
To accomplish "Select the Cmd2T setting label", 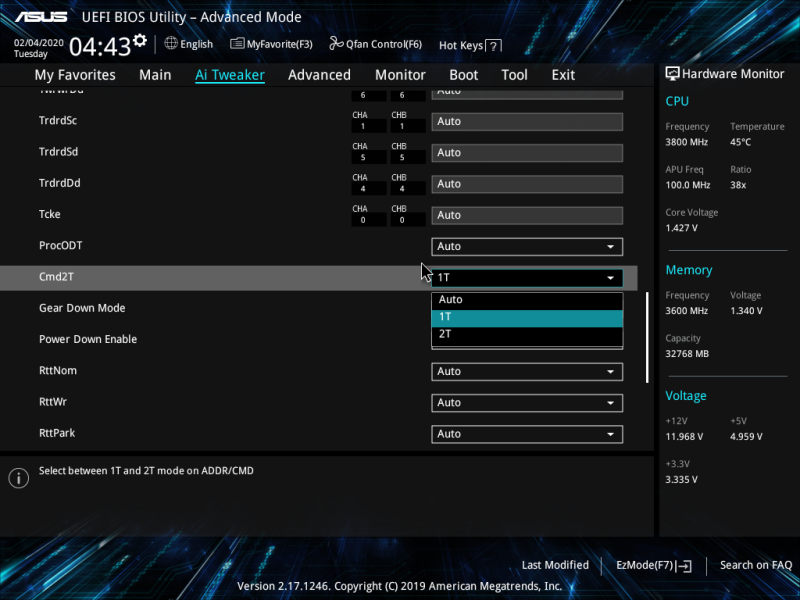I will tap(56, 277).
